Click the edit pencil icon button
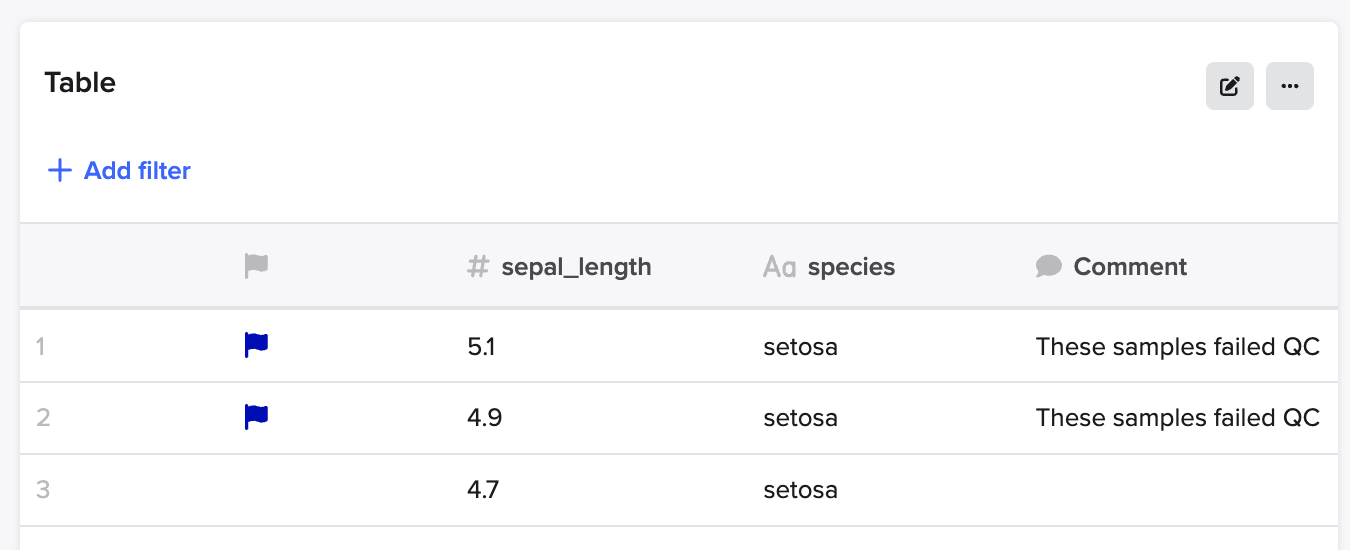Image resolution: width=1350 pixels, height=550 pixels. click(1229, 86)
